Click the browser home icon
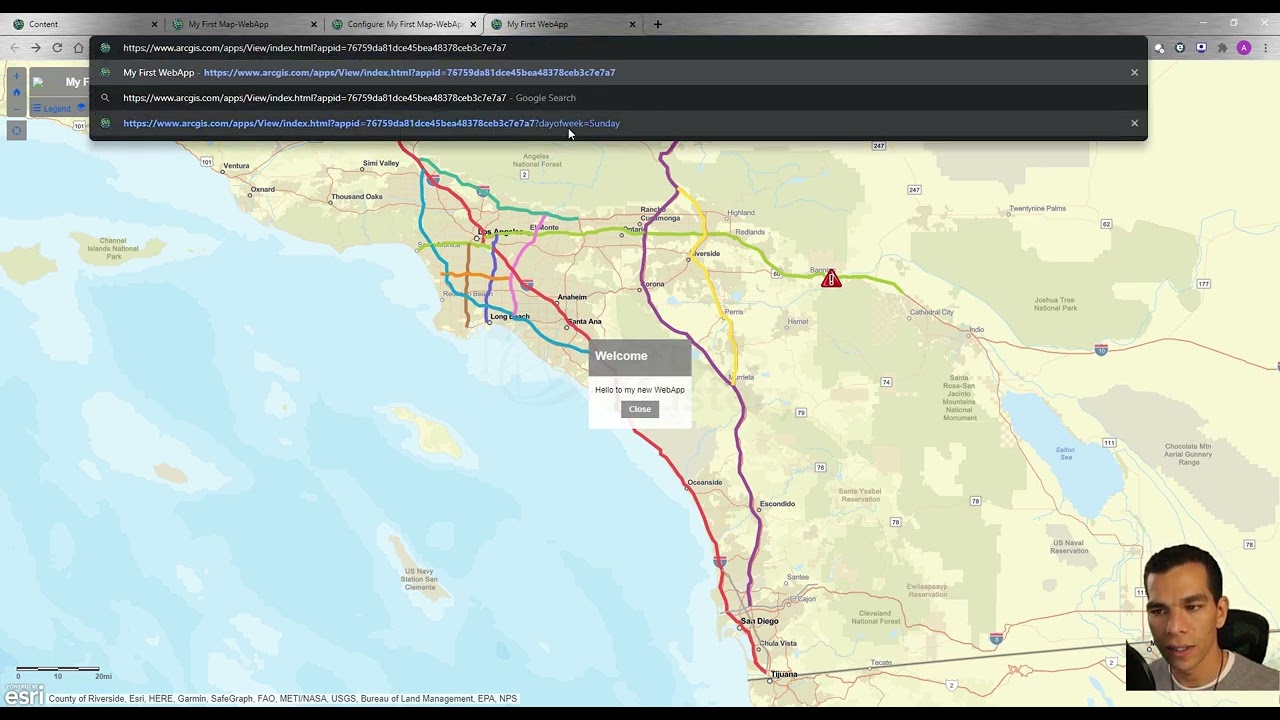Image resolution: width=1280 pixels, height=720 pixels. pyautogui.click(x=79, y=48)
